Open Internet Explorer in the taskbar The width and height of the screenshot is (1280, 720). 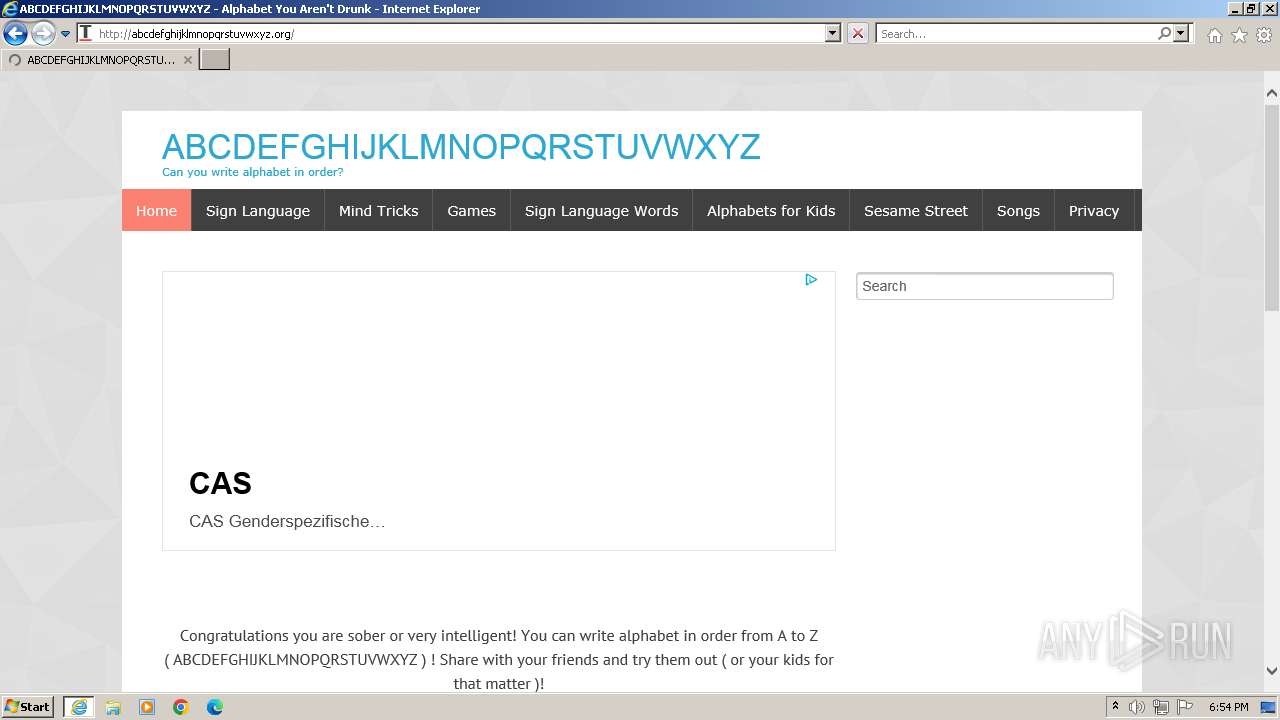(78, 707)
